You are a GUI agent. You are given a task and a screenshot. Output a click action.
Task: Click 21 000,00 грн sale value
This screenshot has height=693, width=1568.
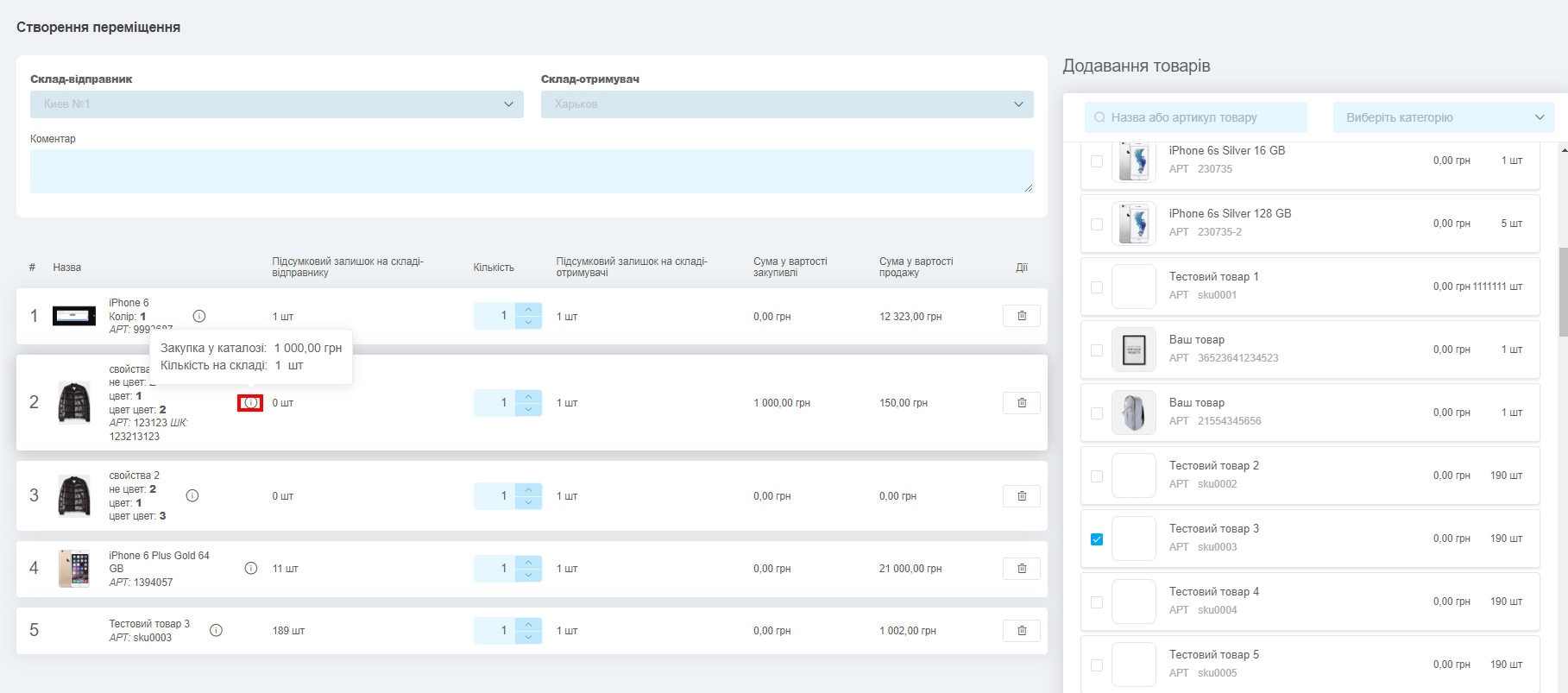(910, 569)
